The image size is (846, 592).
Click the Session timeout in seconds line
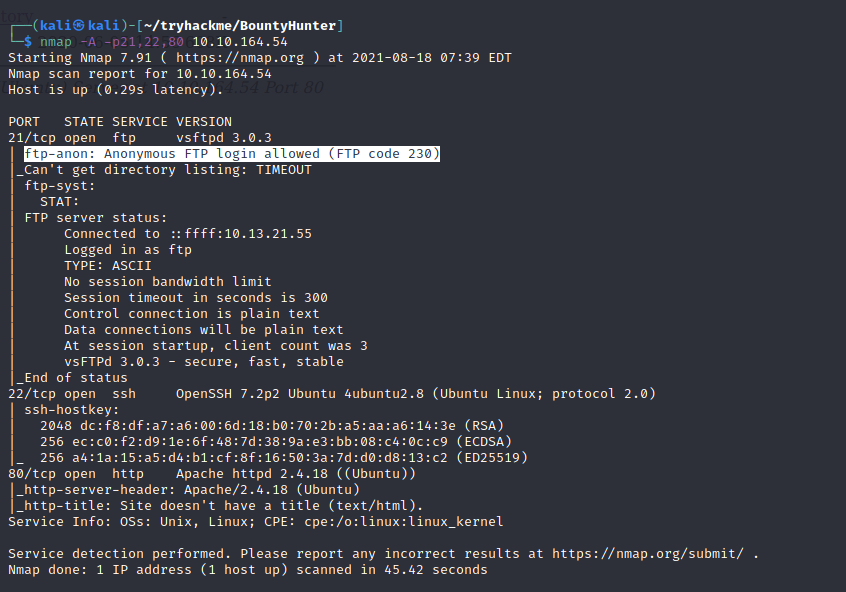[196, 298]
